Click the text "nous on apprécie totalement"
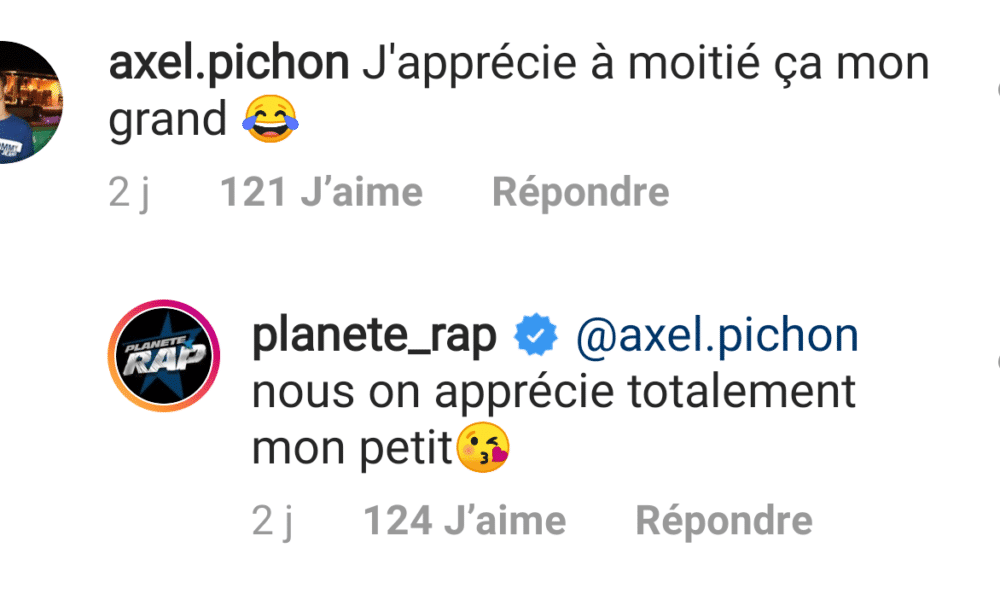The height and width of the screenshot is (600, 1000). click(553, 393)
